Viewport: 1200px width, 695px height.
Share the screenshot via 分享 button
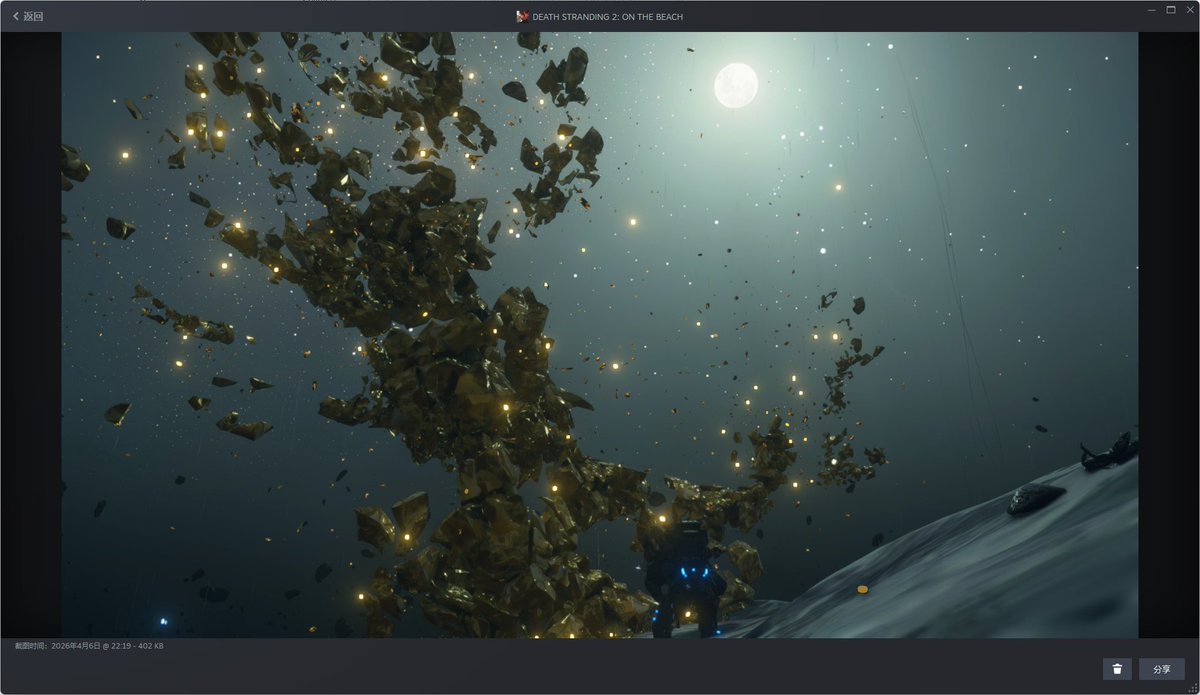[1161, 669]
